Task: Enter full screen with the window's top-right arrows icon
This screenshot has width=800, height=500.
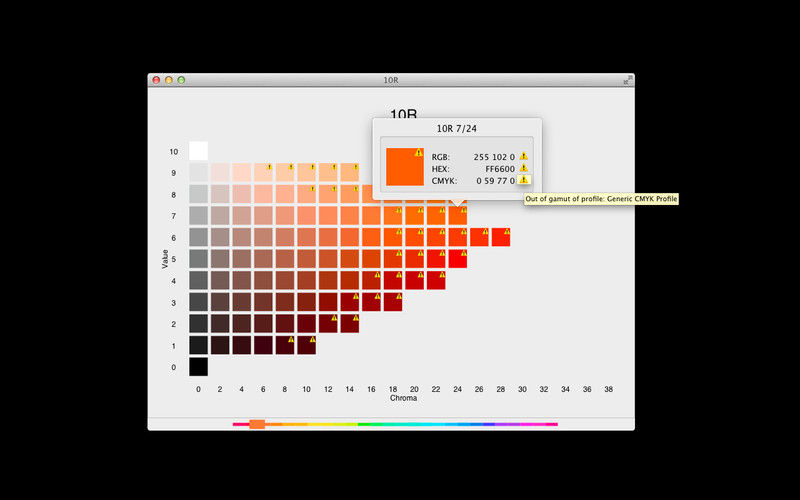Action: tap(628, 80)
